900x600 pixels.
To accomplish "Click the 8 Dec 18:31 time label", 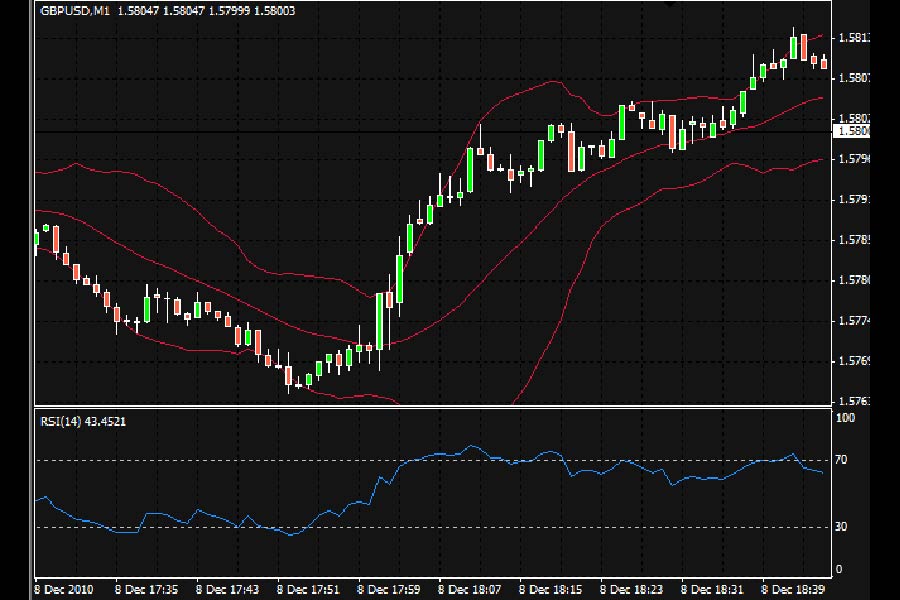I will coord(712,590).
